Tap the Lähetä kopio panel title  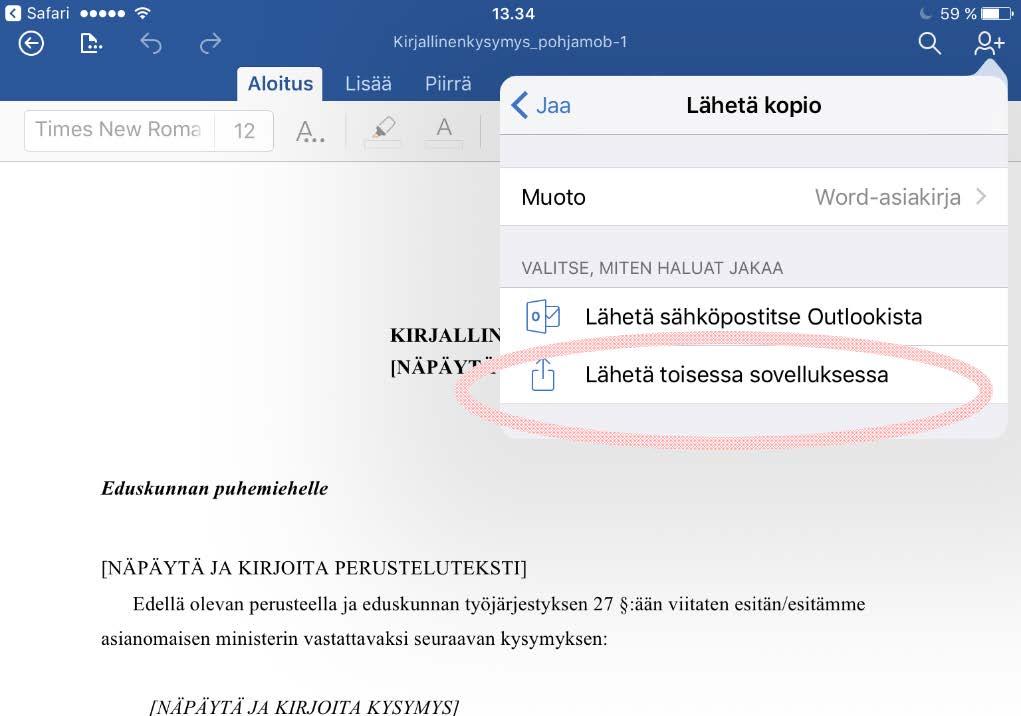pyautogui.click(x=753, y=105)
